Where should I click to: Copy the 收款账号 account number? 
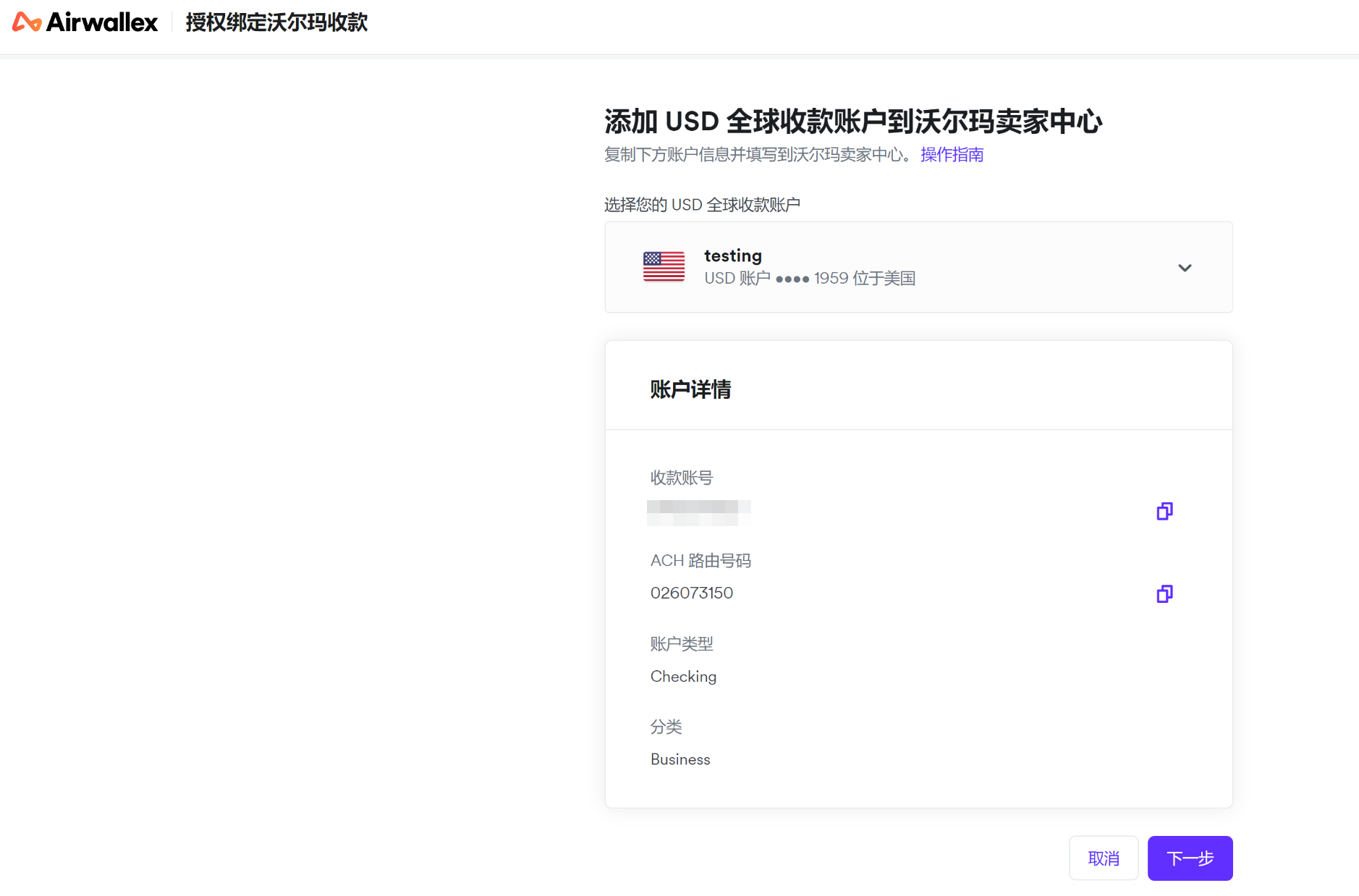pyautogui.click(x=1164, y=511)
